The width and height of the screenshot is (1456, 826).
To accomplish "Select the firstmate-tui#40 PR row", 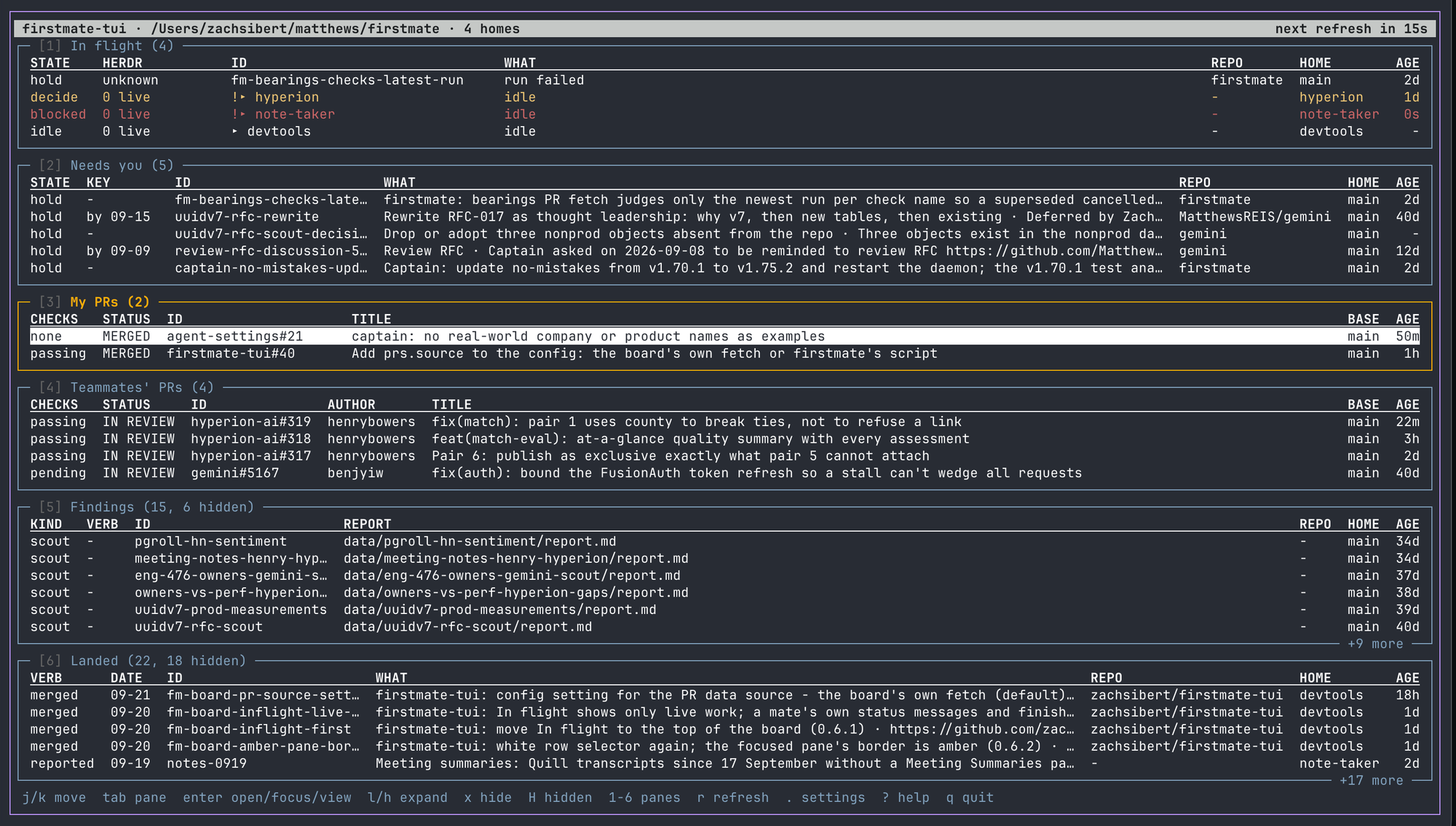I will click(x=724, y=353).
